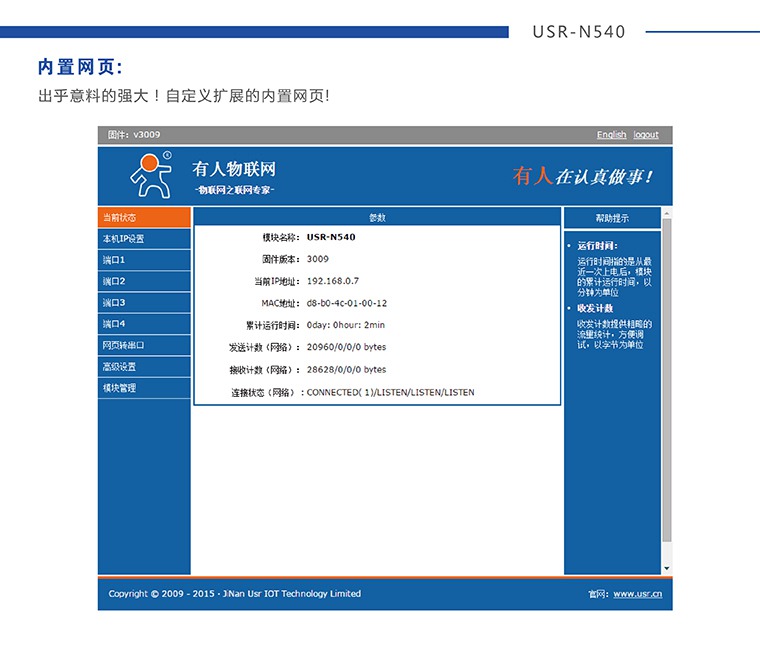Click the 有人物联网 brand title text
This screenshot has width=760, height=661.
click(233, 169)
